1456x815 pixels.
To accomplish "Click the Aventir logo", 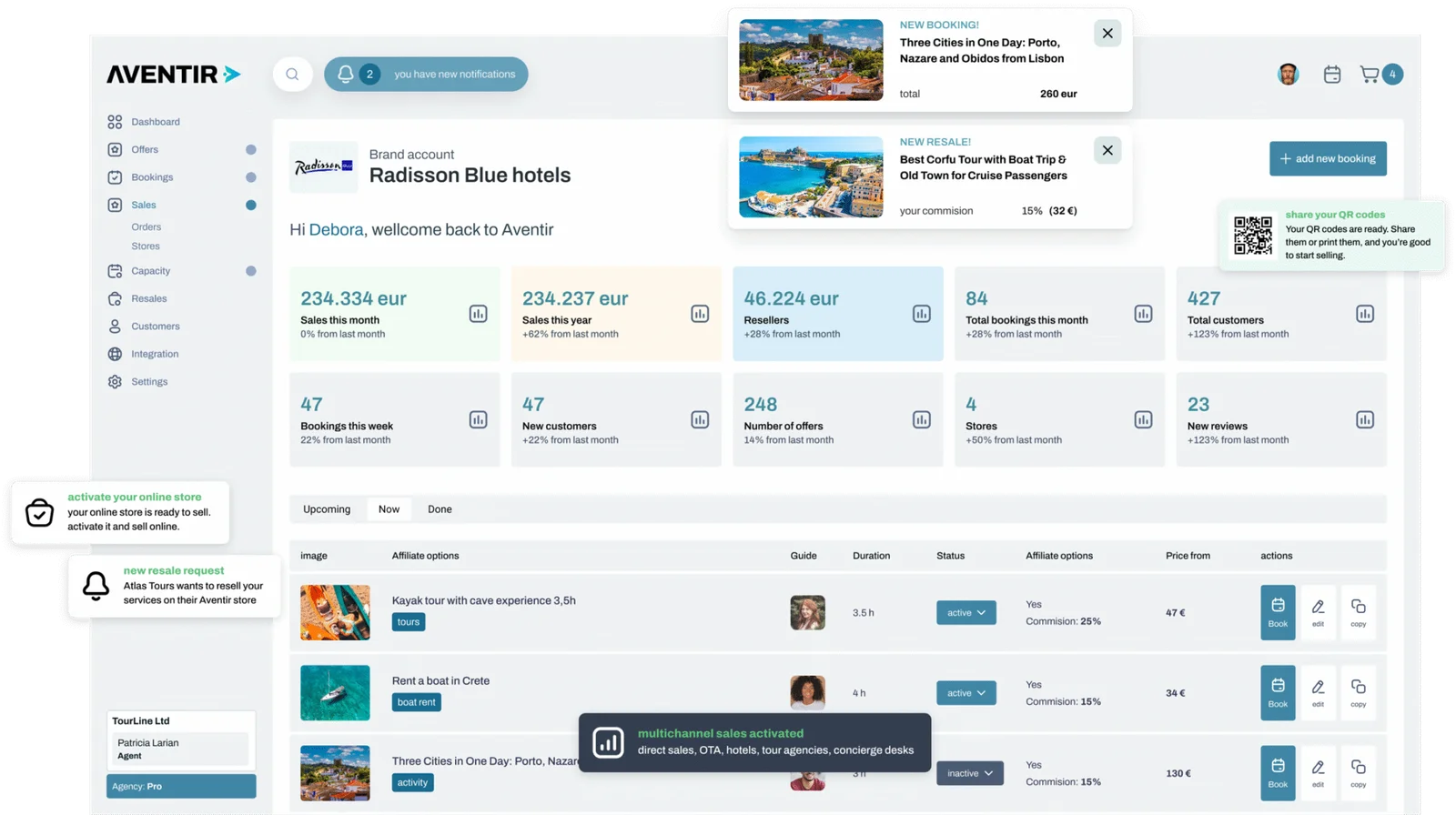I will pos(173,75).
